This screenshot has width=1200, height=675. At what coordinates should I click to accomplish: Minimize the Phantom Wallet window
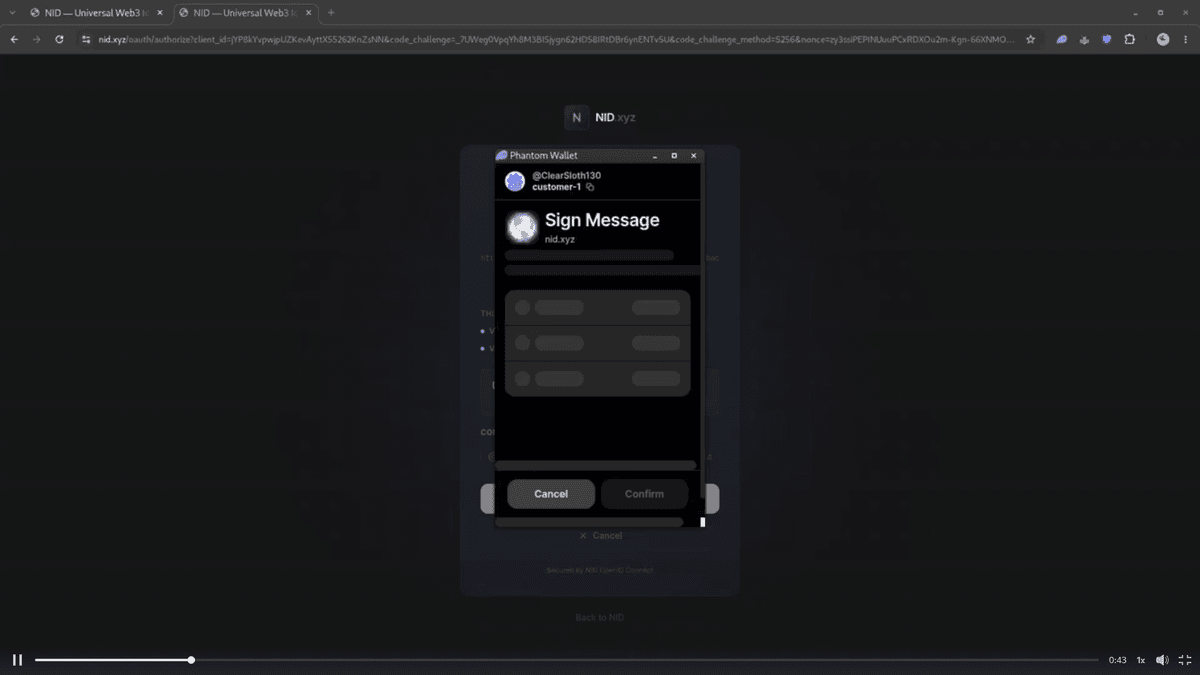pos(655,156)
